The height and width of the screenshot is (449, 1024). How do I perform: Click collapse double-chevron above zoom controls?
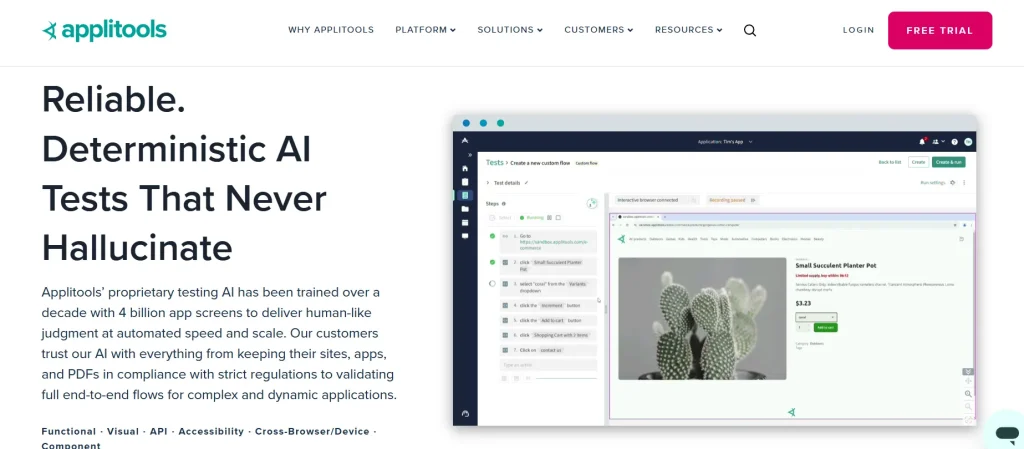coord(968,371)
